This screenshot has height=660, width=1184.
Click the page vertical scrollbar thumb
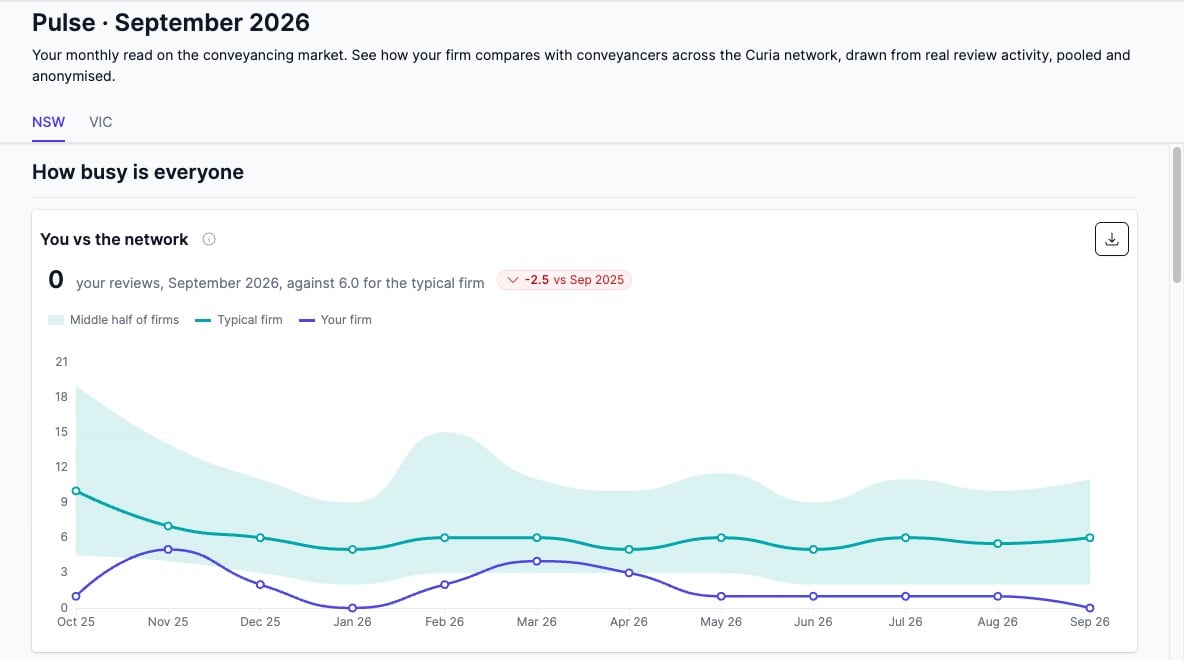pyautogui.click(x=1176, y=215)
